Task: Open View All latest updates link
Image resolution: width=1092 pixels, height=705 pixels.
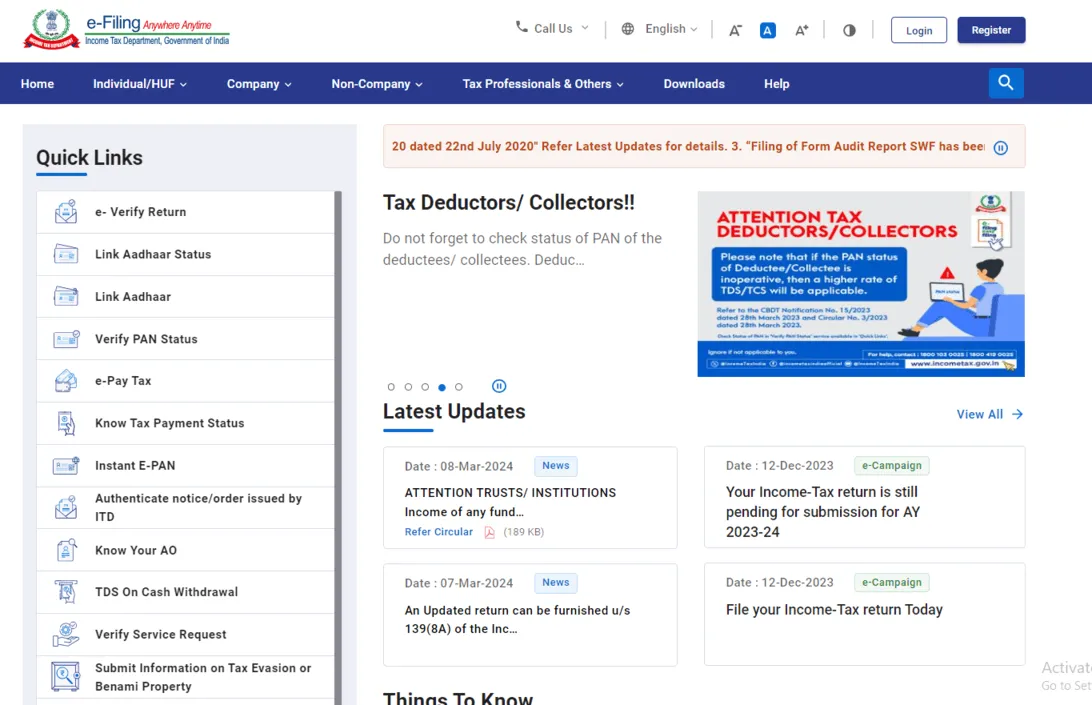Action: 989,414
